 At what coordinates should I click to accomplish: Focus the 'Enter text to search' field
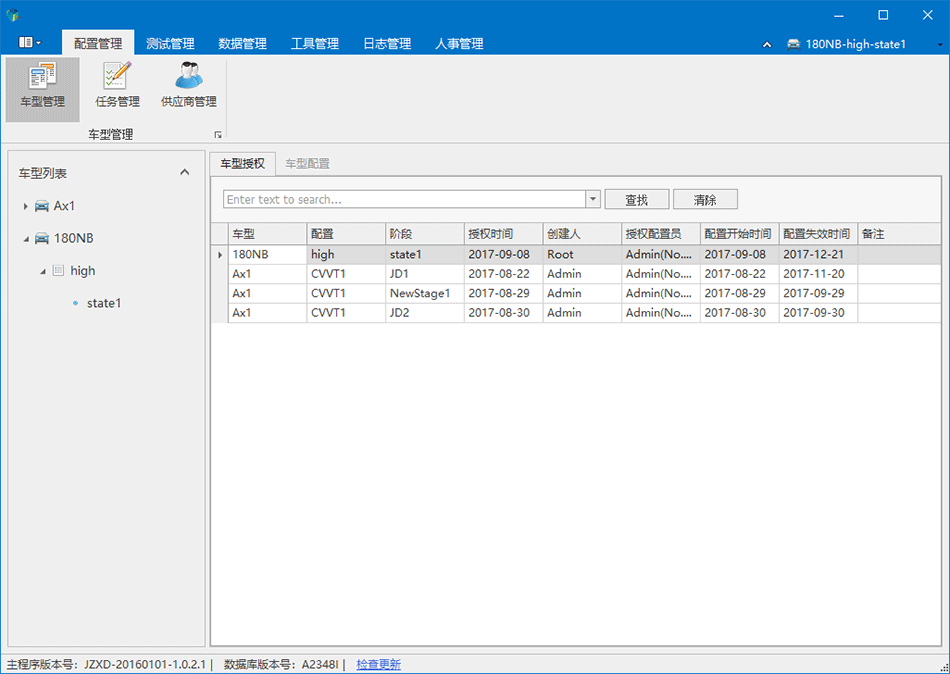coord(404,199)
